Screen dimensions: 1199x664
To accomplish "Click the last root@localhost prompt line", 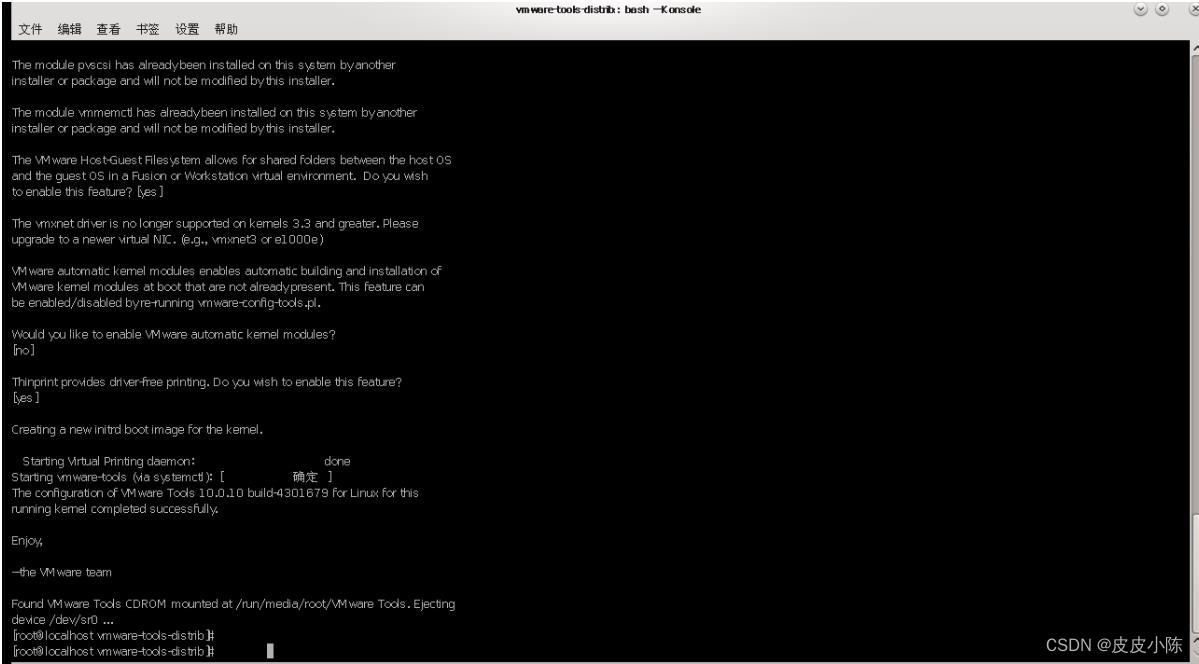I will click(x=112, y=652).
